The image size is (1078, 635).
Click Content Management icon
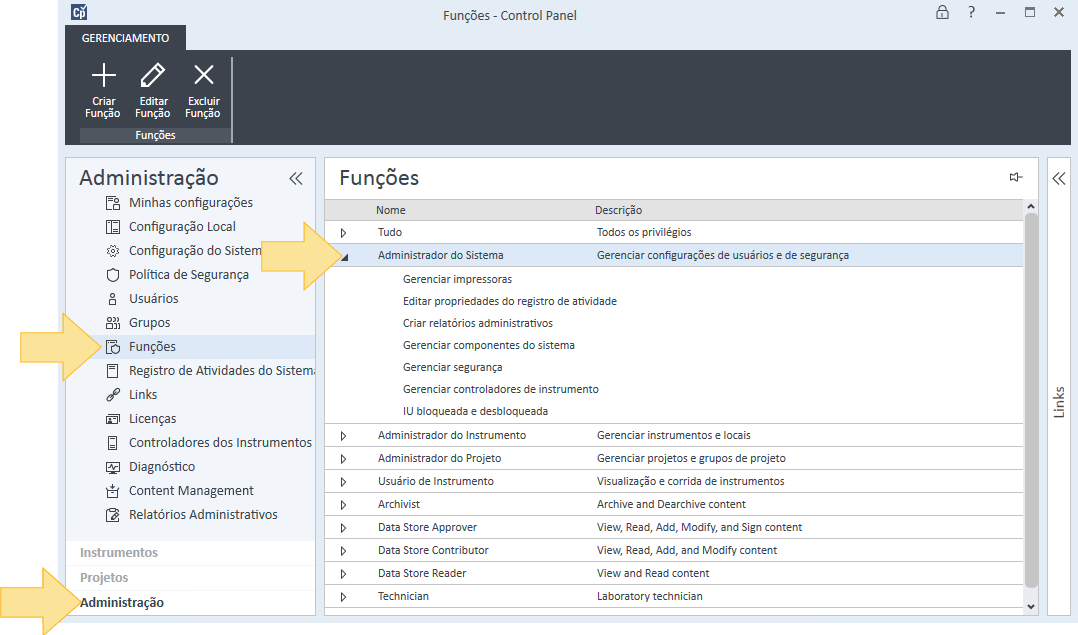pyautogui.click(x=113, y=491)
